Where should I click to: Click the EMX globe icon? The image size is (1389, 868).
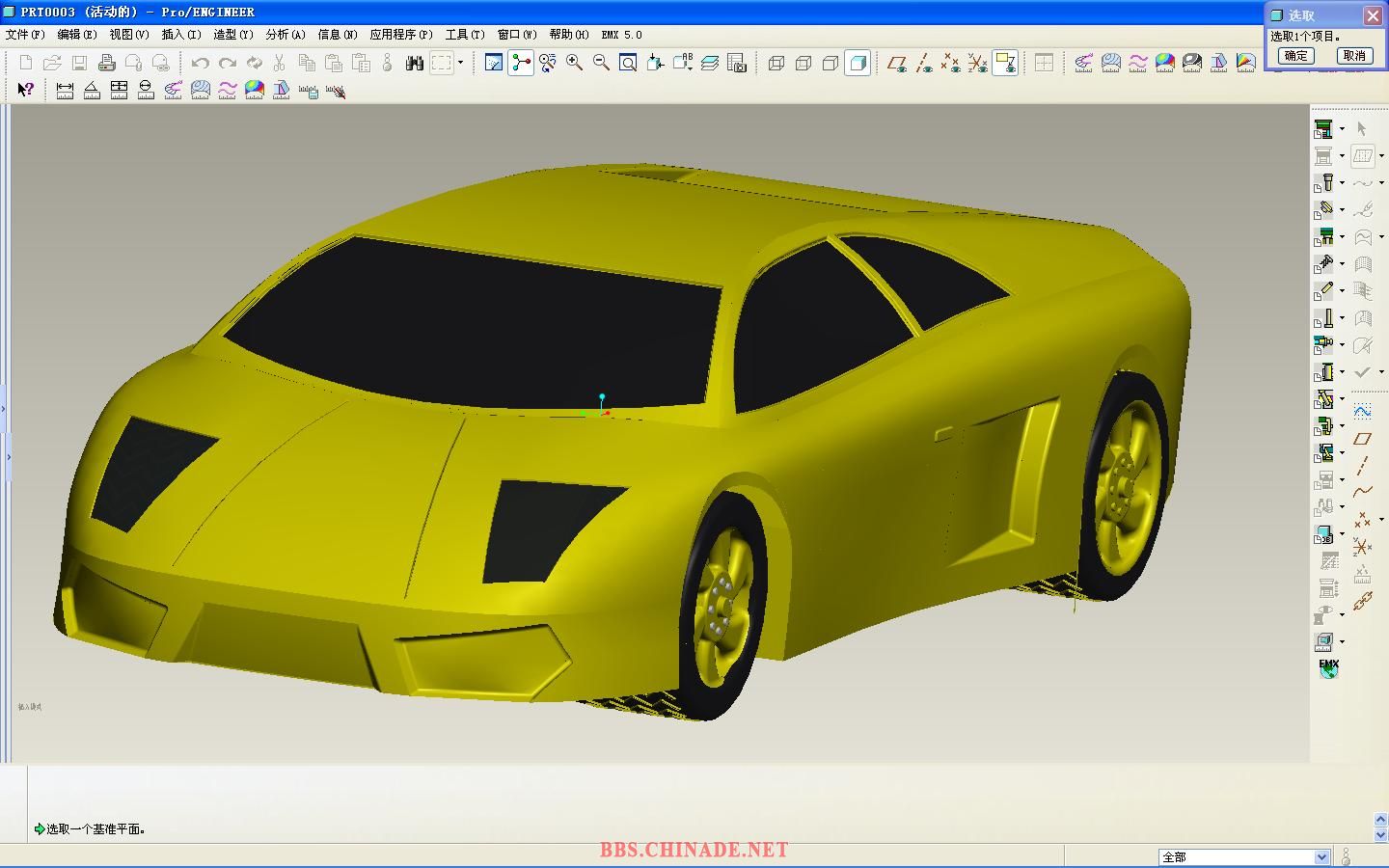[x=1328, y=668]
